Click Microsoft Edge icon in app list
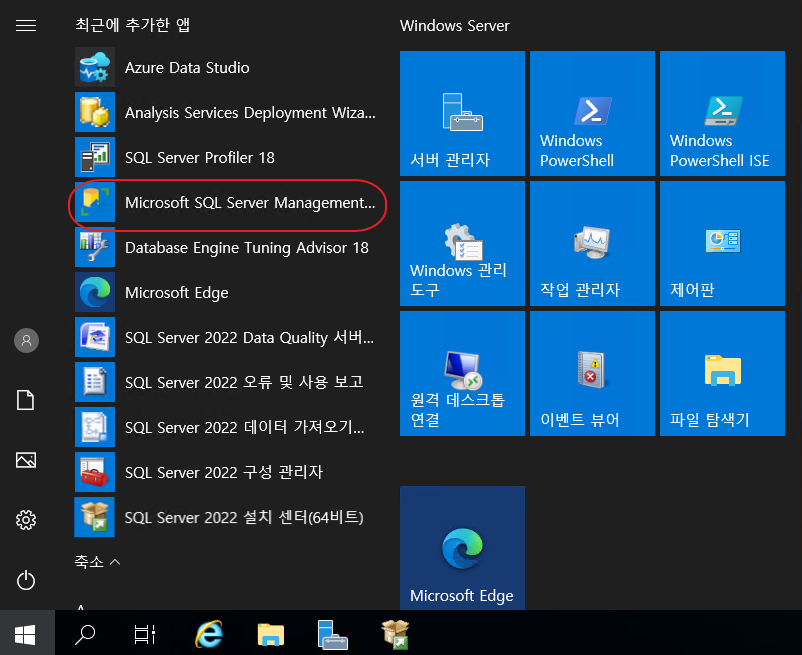802x655 pixels. 95,292
